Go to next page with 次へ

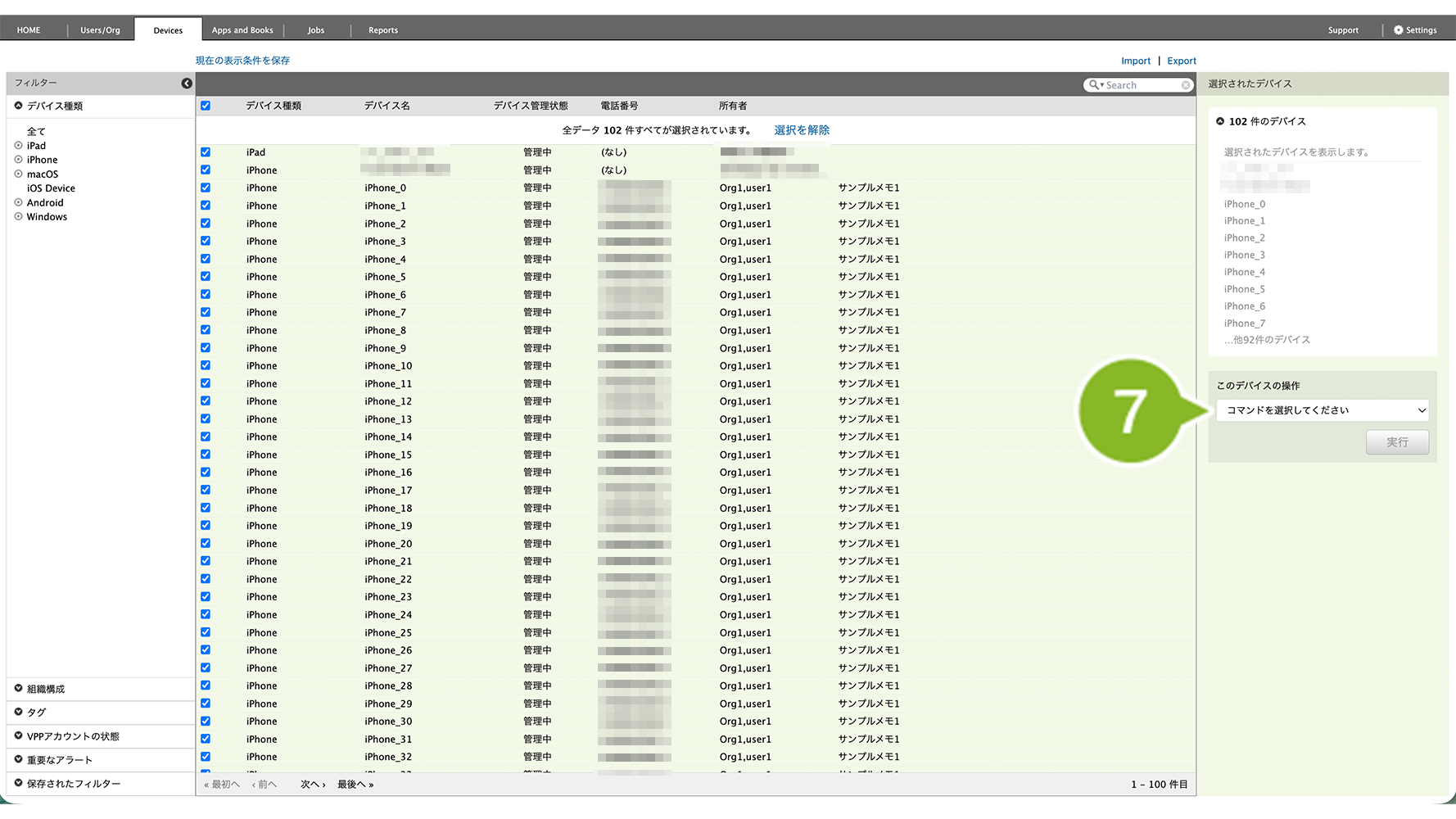[x=312, y=785]
